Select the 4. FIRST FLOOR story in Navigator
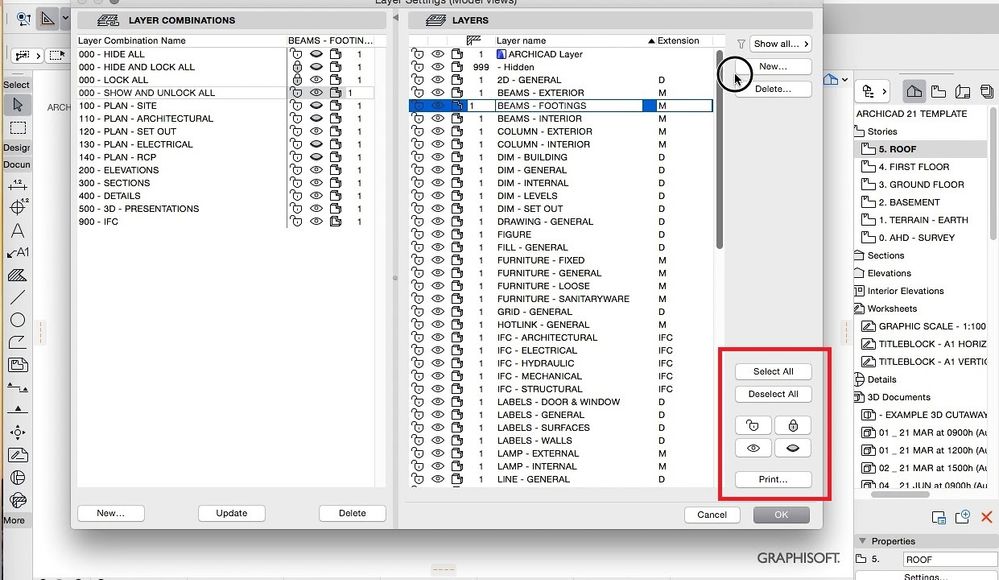Screen dimensions: 999x580 [x=914, y=167]
